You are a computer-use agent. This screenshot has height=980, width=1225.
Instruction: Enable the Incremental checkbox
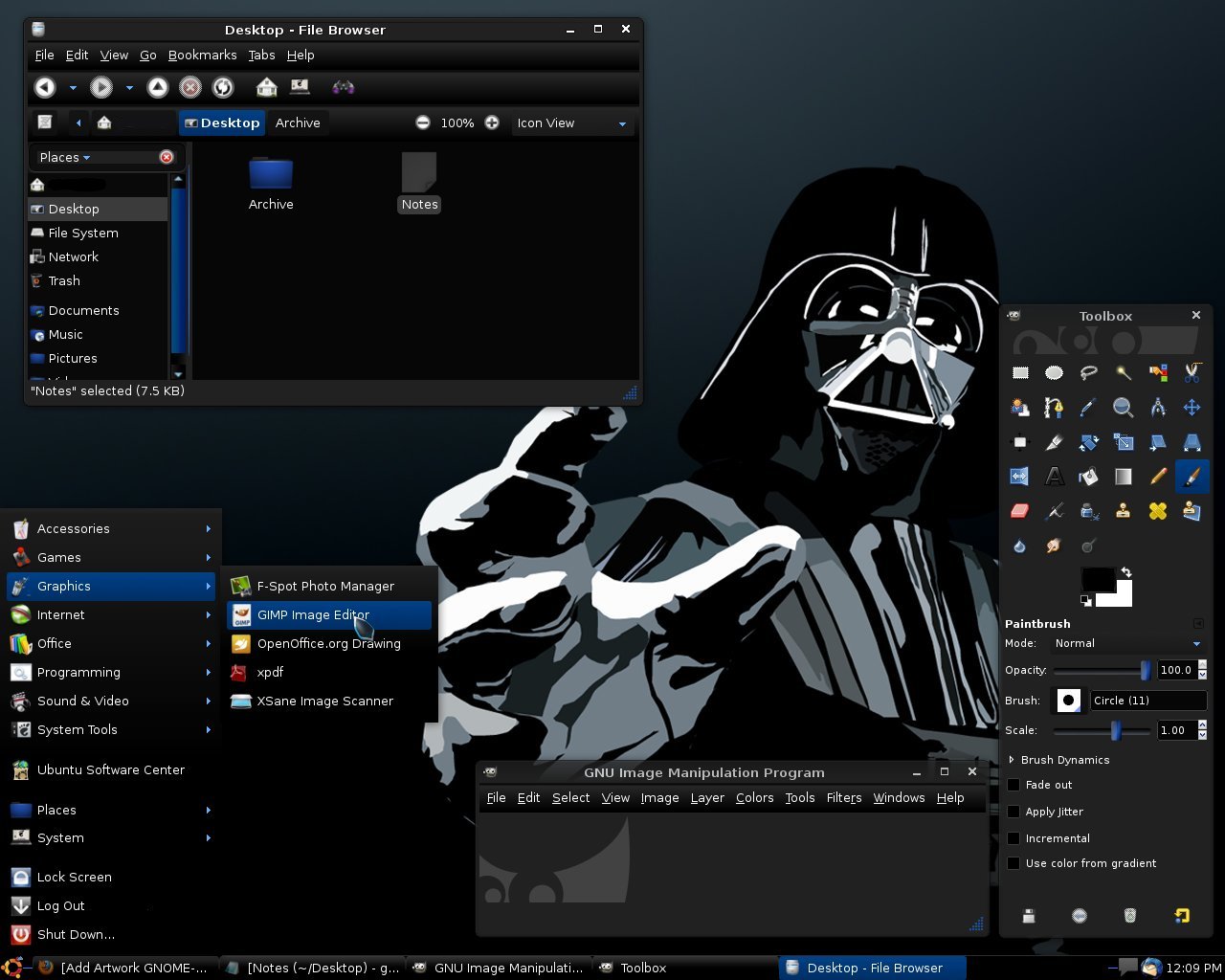[x=1013, y=838]
